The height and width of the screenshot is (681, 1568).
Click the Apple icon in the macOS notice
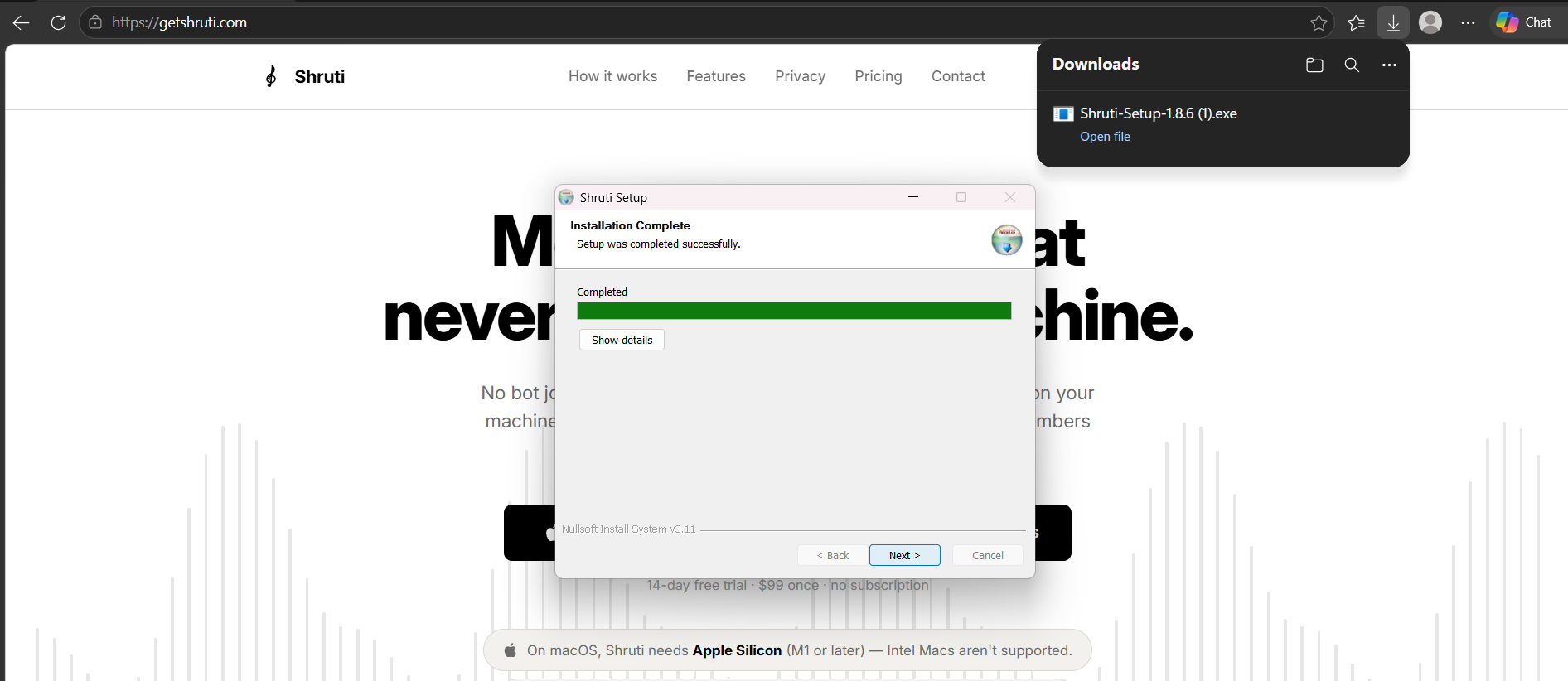coord(511,650)
